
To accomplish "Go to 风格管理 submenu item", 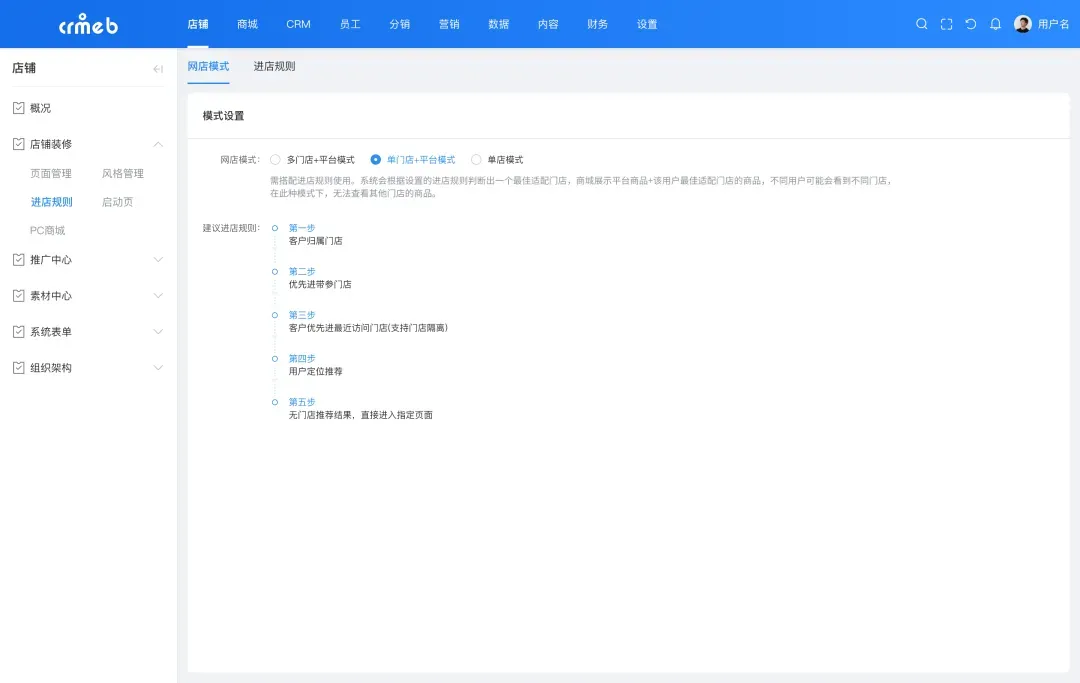I will [123, 174].
